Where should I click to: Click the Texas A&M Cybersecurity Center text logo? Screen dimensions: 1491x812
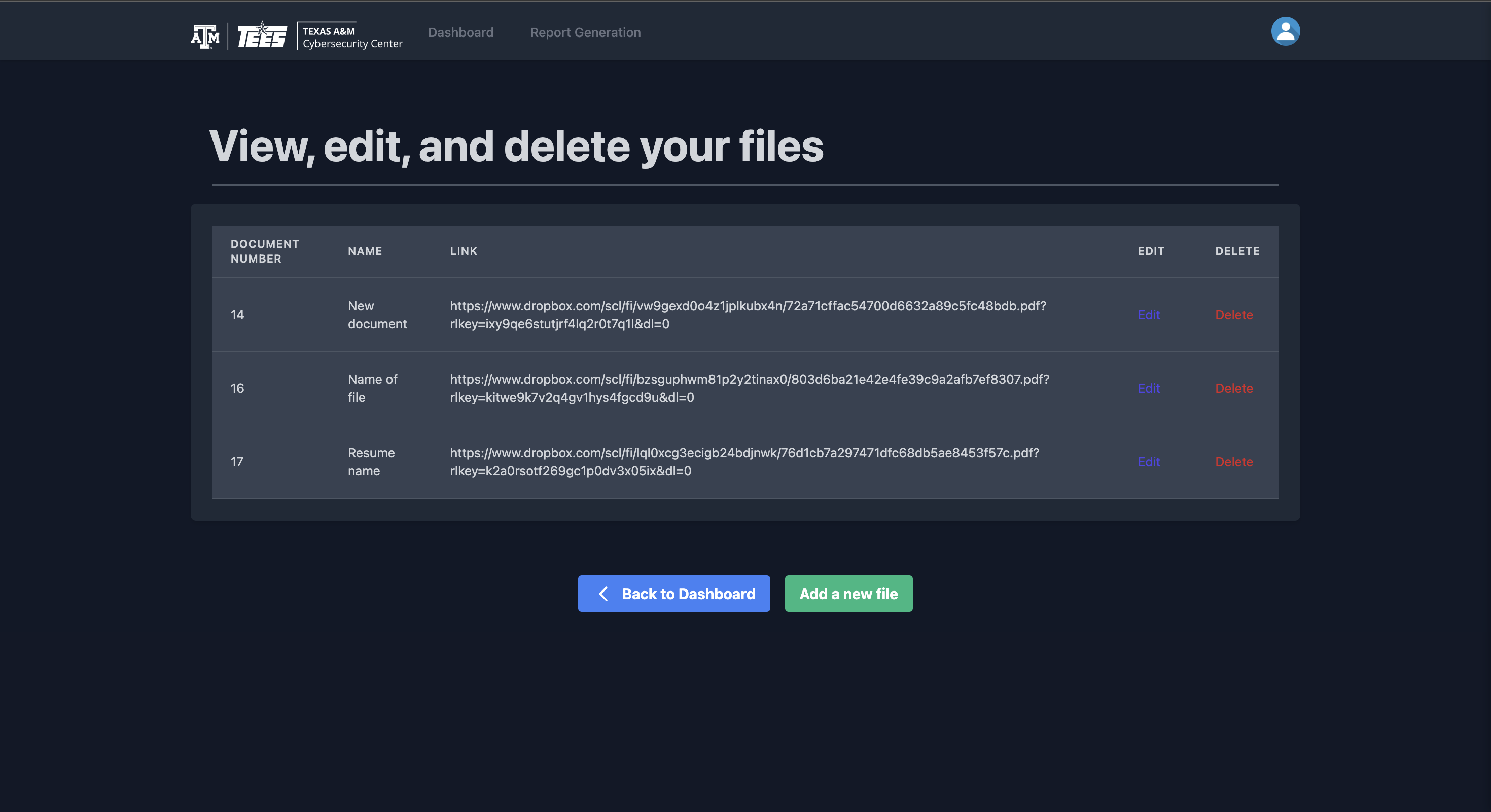[x=351, y=37]
